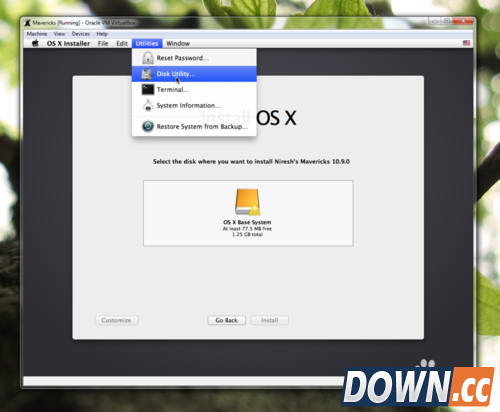Click the US flag input source icon
500x412 pixels.
(466, 43)
